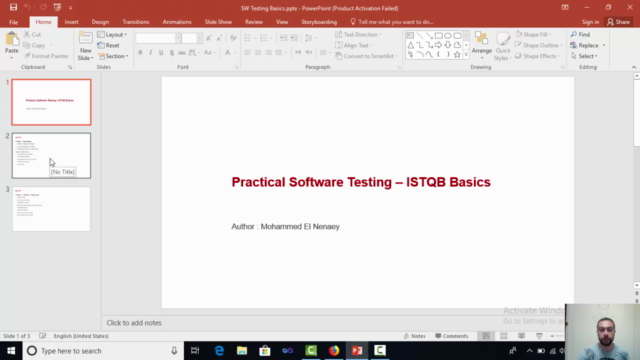640x360 pixels.
Task: Open Task View on the taskbar
Action: [x=195, y=351]
